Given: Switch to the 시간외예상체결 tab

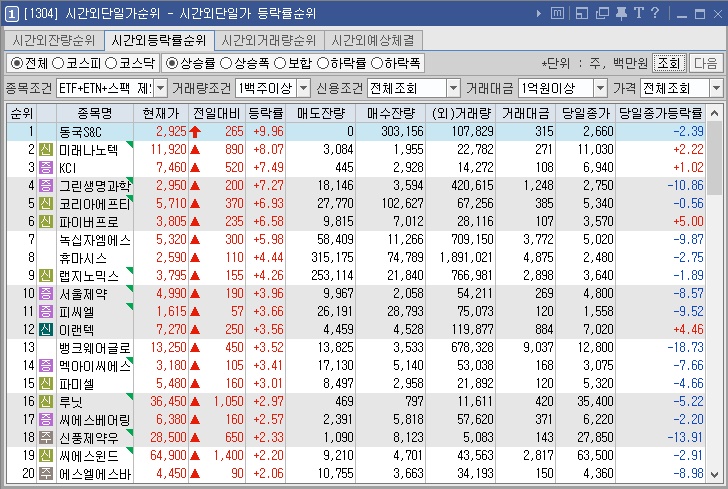Looking at the screenshot, I should click(x=373, y=40).
